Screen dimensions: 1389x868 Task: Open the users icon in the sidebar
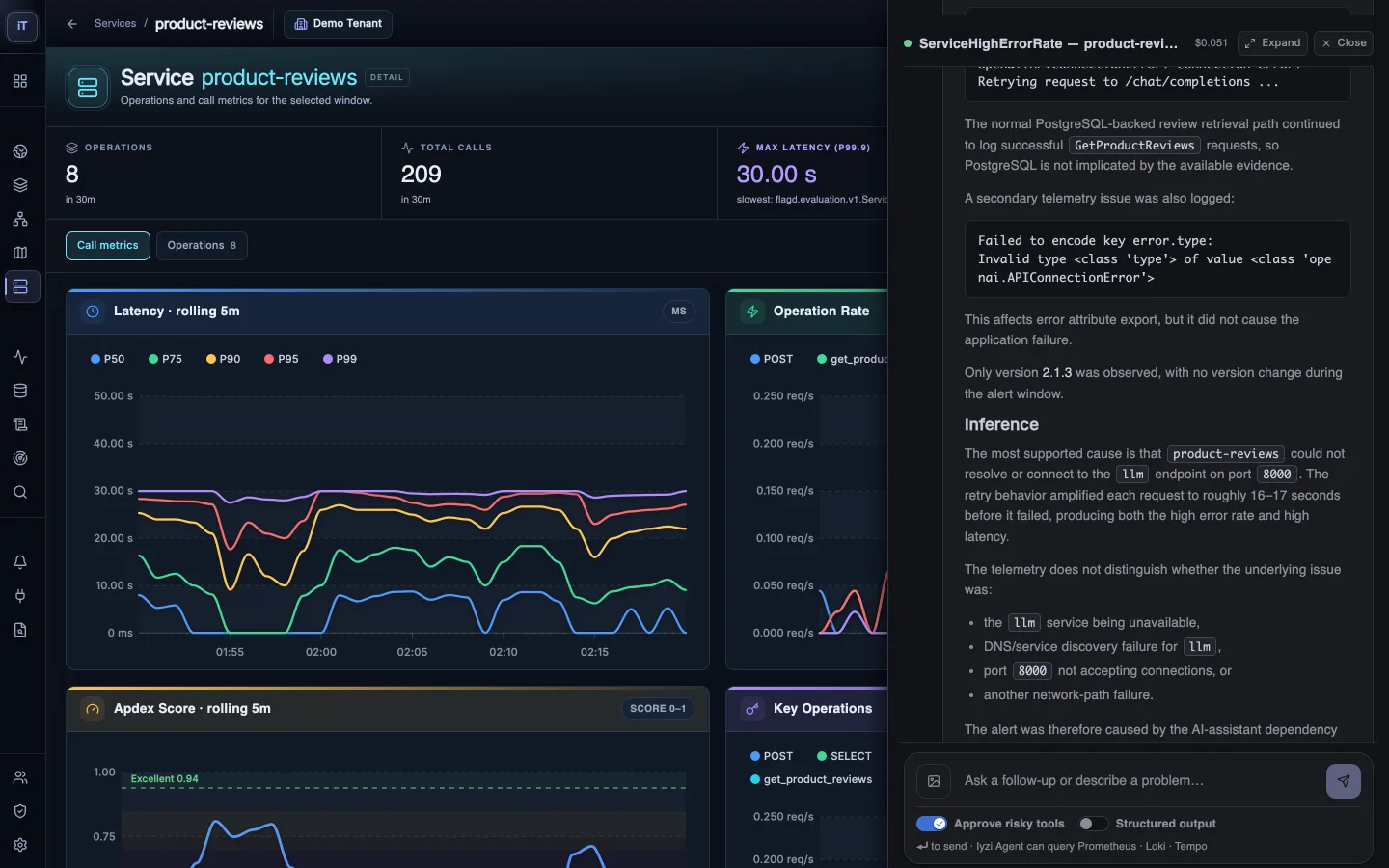pyautogui.click(x=20, y=777)
